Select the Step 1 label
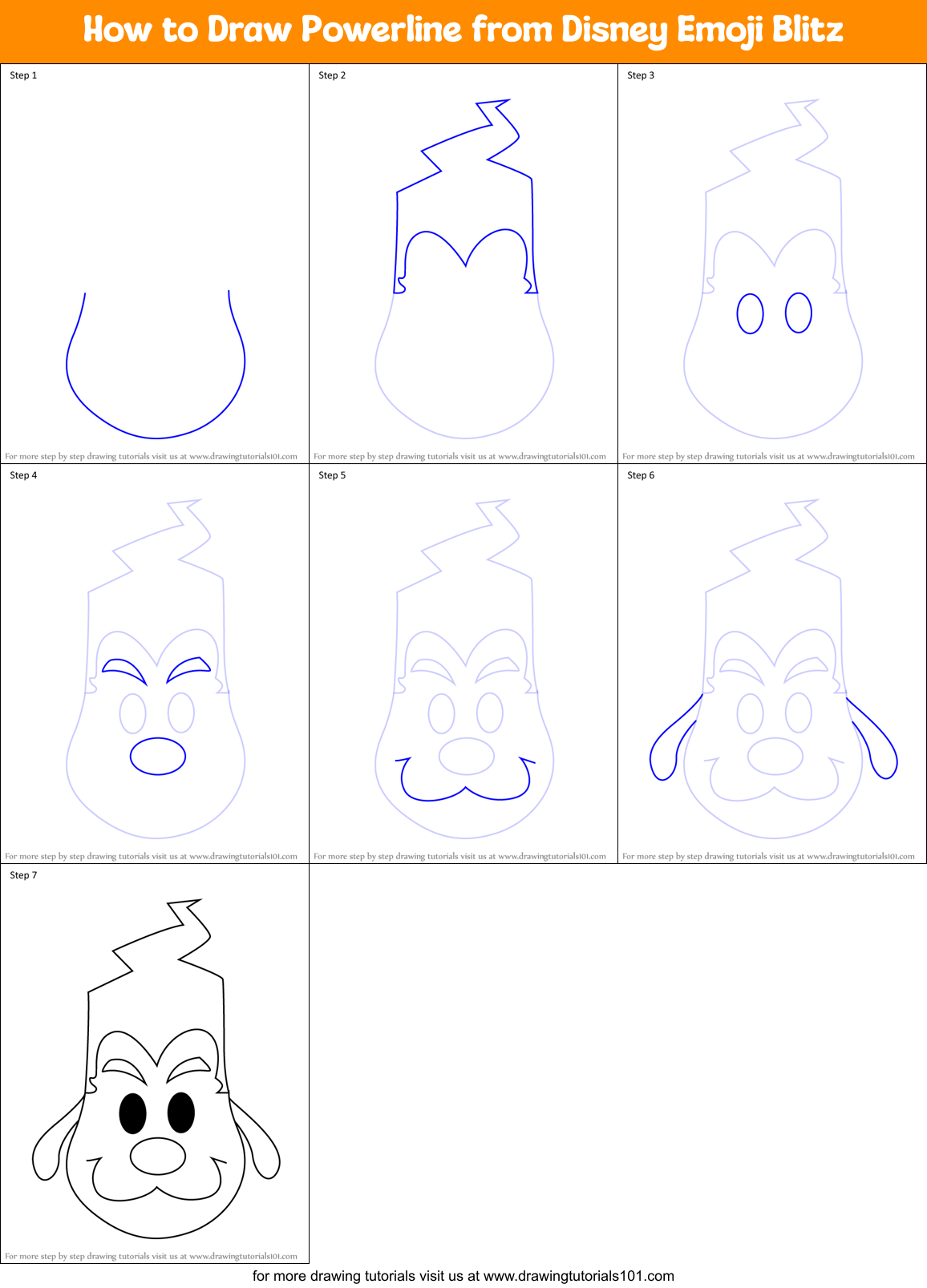This screenshot has height=1288, width=927. tap(23, 75)
